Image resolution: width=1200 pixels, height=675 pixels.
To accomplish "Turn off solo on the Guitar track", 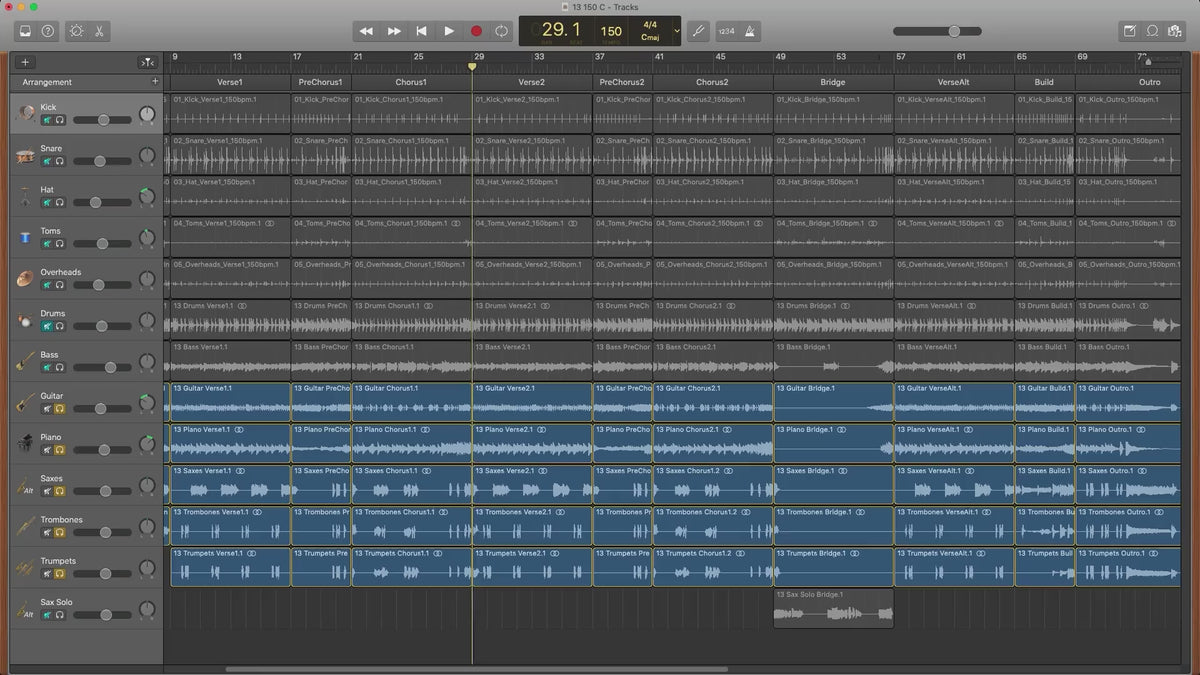I will (60, 408).
